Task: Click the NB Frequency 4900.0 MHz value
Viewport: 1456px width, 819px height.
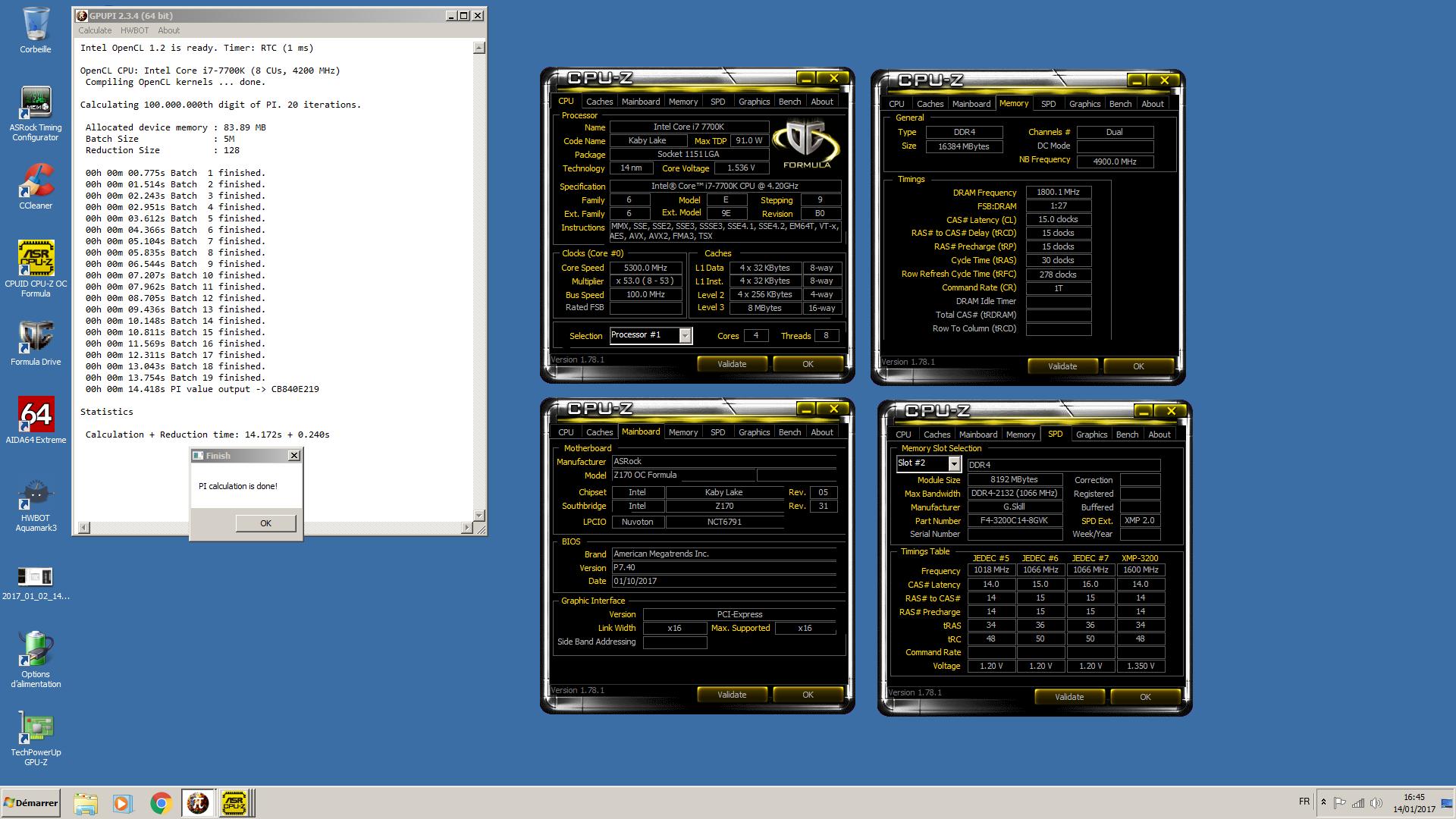Action: pyautogui.click(x=1115, y=162)
